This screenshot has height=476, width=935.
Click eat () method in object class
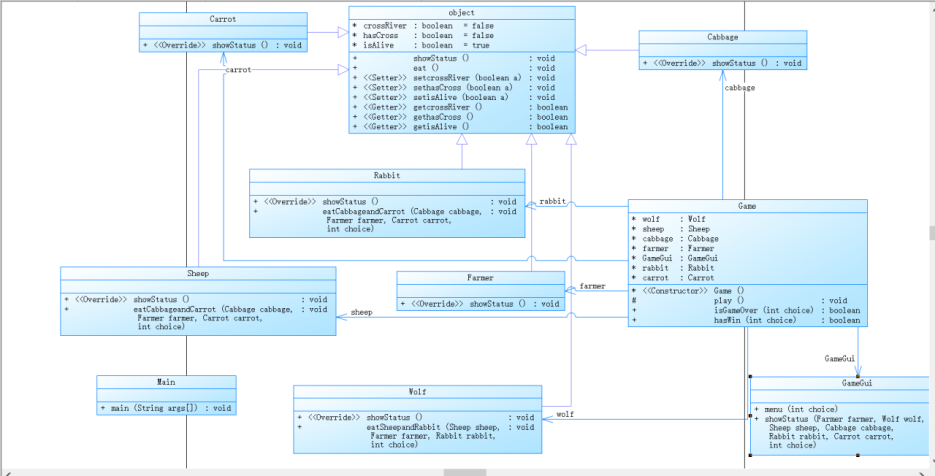tap(454, 68)
